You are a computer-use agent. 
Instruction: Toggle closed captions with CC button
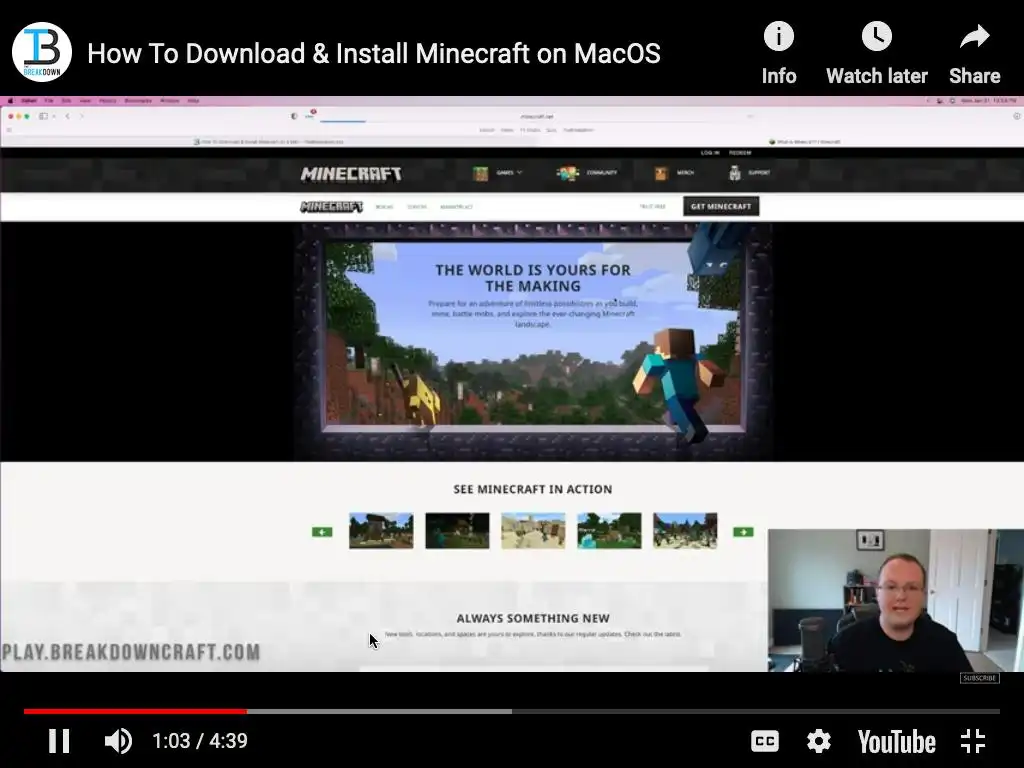pos(764,741)
